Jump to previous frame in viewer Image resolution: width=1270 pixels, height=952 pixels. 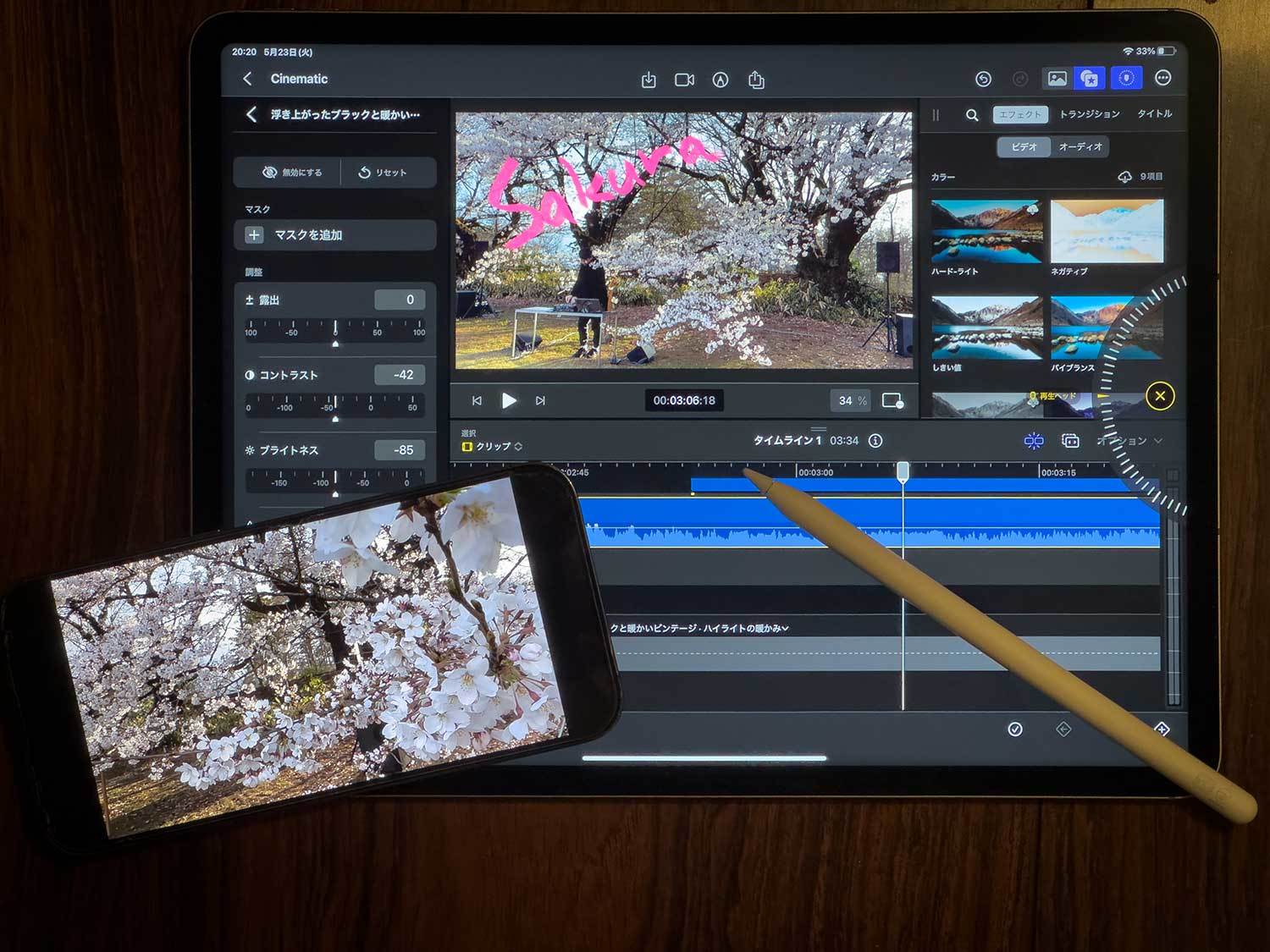coord(477,400)
